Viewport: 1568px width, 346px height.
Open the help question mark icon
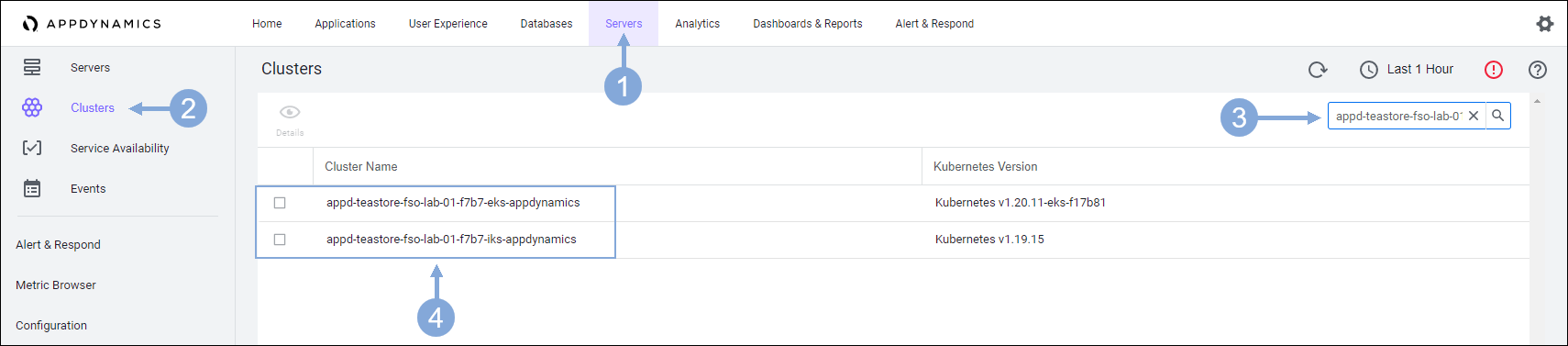coord(1538,70)
